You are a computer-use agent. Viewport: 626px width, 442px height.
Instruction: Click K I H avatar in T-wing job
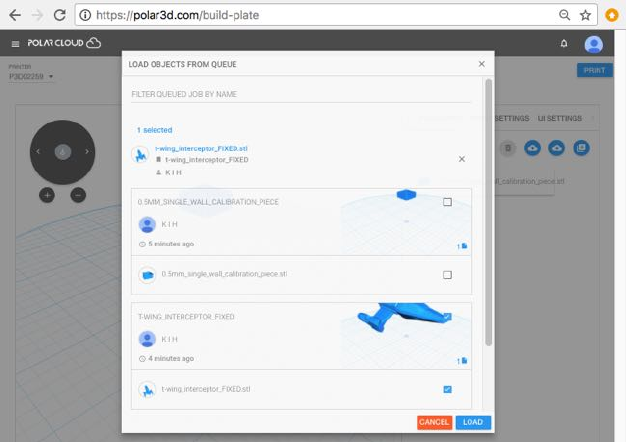click(147, 339)
